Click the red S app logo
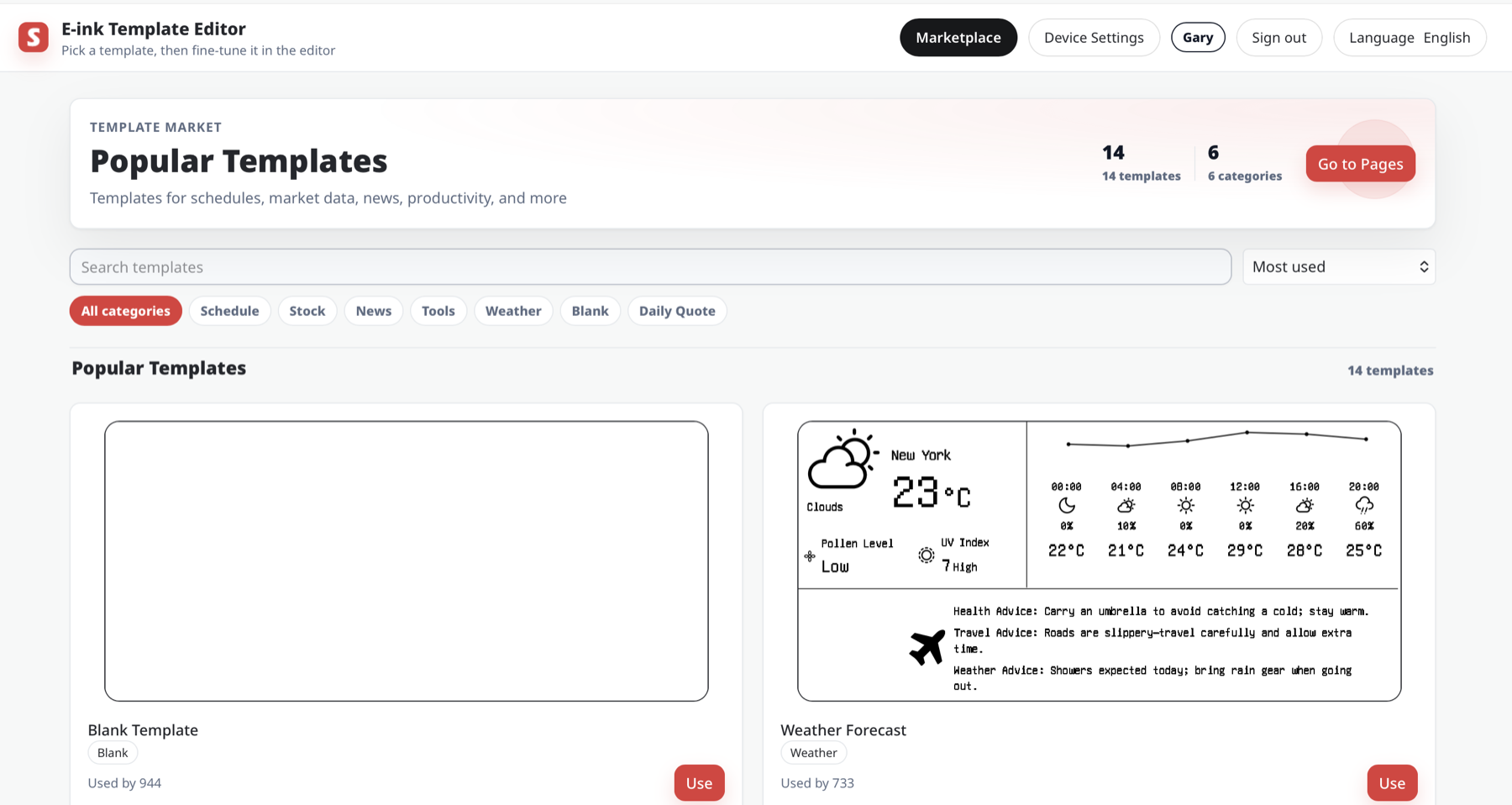The height and width of the screenshot is (805, 1512). coord(34,37)
